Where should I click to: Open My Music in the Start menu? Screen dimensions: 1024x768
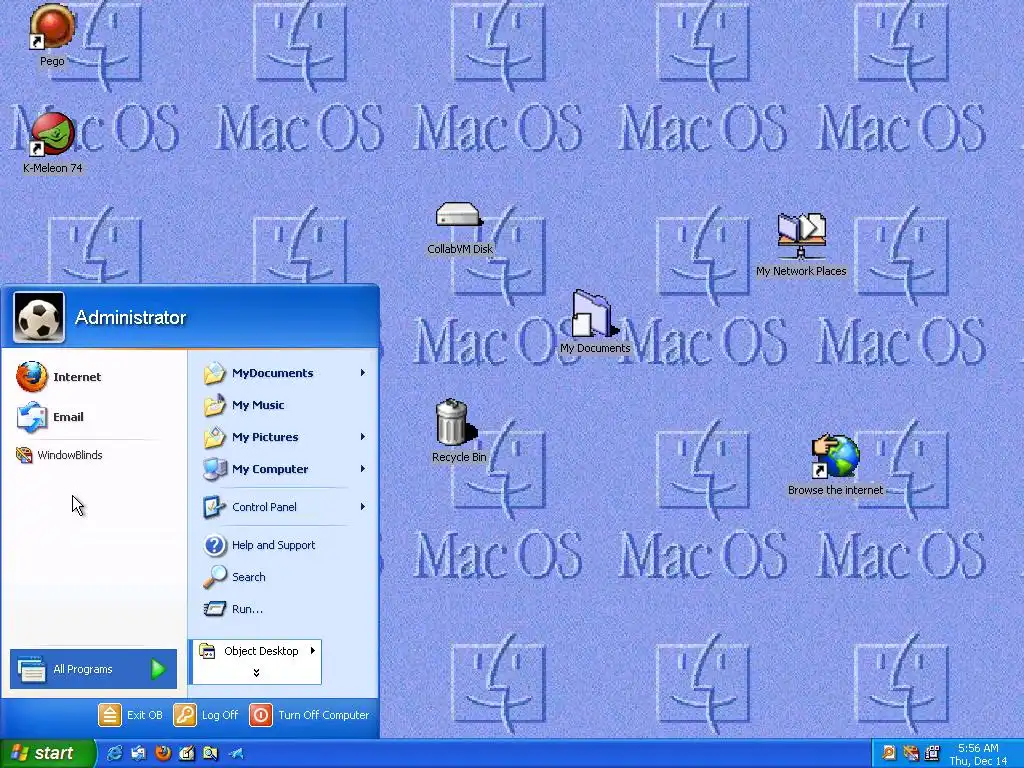tap(283, 405)
